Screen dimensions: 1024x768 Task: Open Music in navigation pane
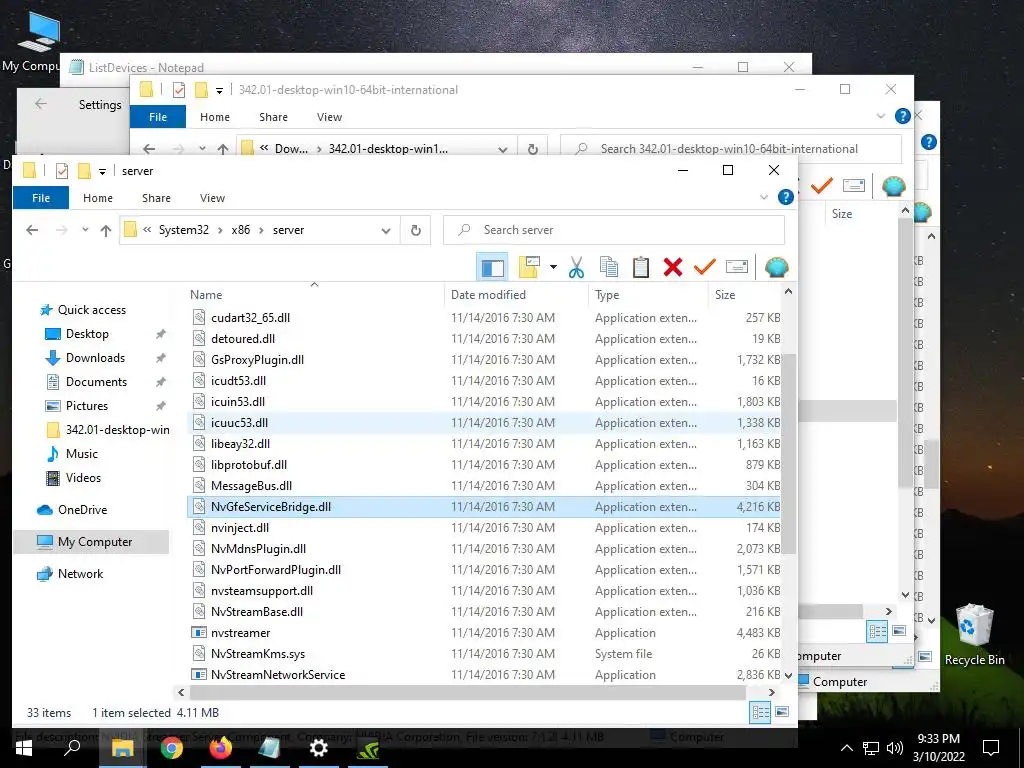click(x=82, y=453)
